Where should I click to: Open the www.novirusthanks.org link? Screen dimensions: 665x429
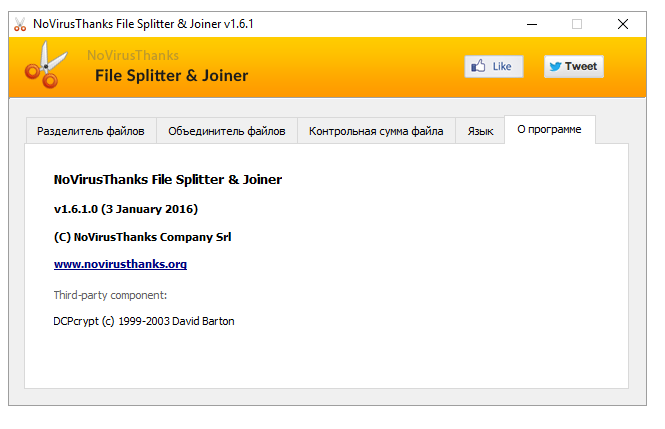[120, 265]
